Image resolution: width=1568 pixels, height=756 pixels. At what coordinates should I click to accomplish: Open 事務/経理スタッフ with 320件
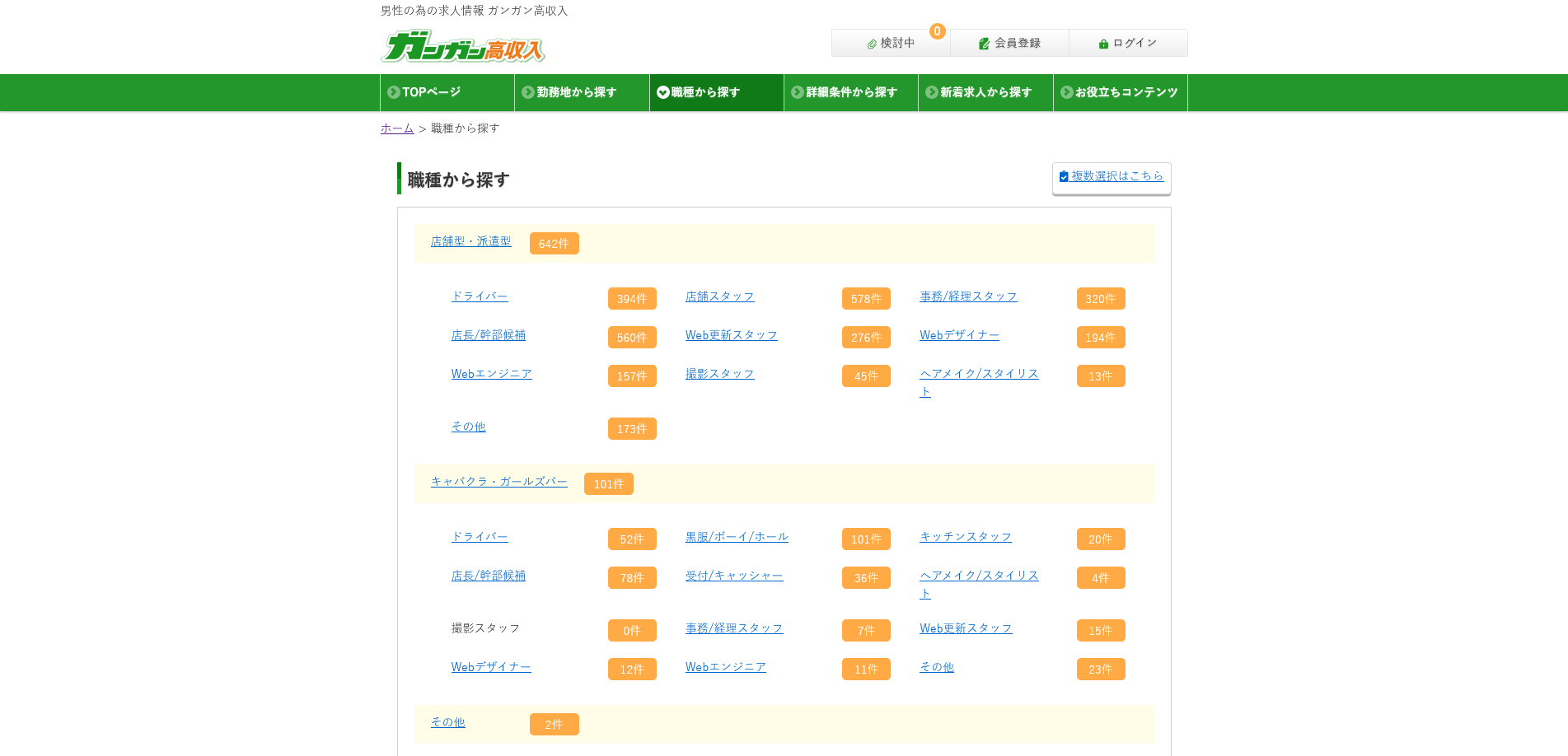point(968,296)
